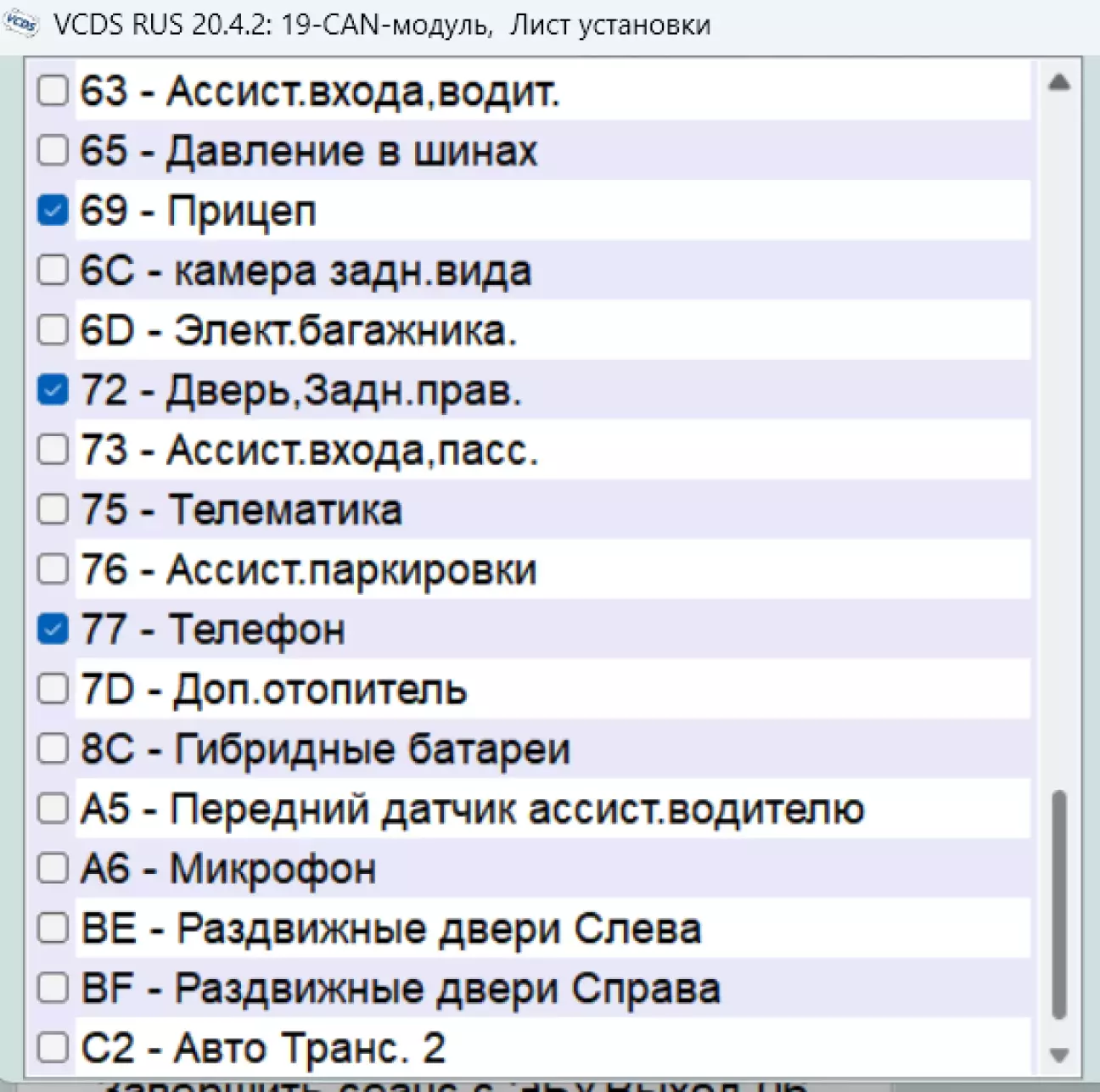Click the VCDS app icon in title bar
This screenshot has height=1092, width=1100.
click(x=21, y=24)
